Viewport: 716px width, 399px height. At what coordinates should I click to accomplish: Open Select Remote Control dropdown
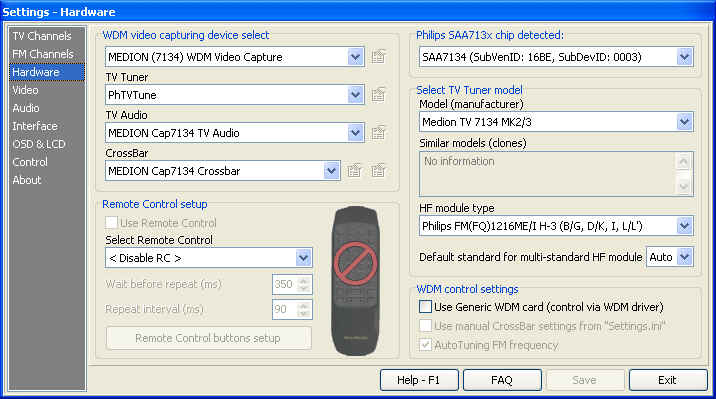tap(303, 258)
